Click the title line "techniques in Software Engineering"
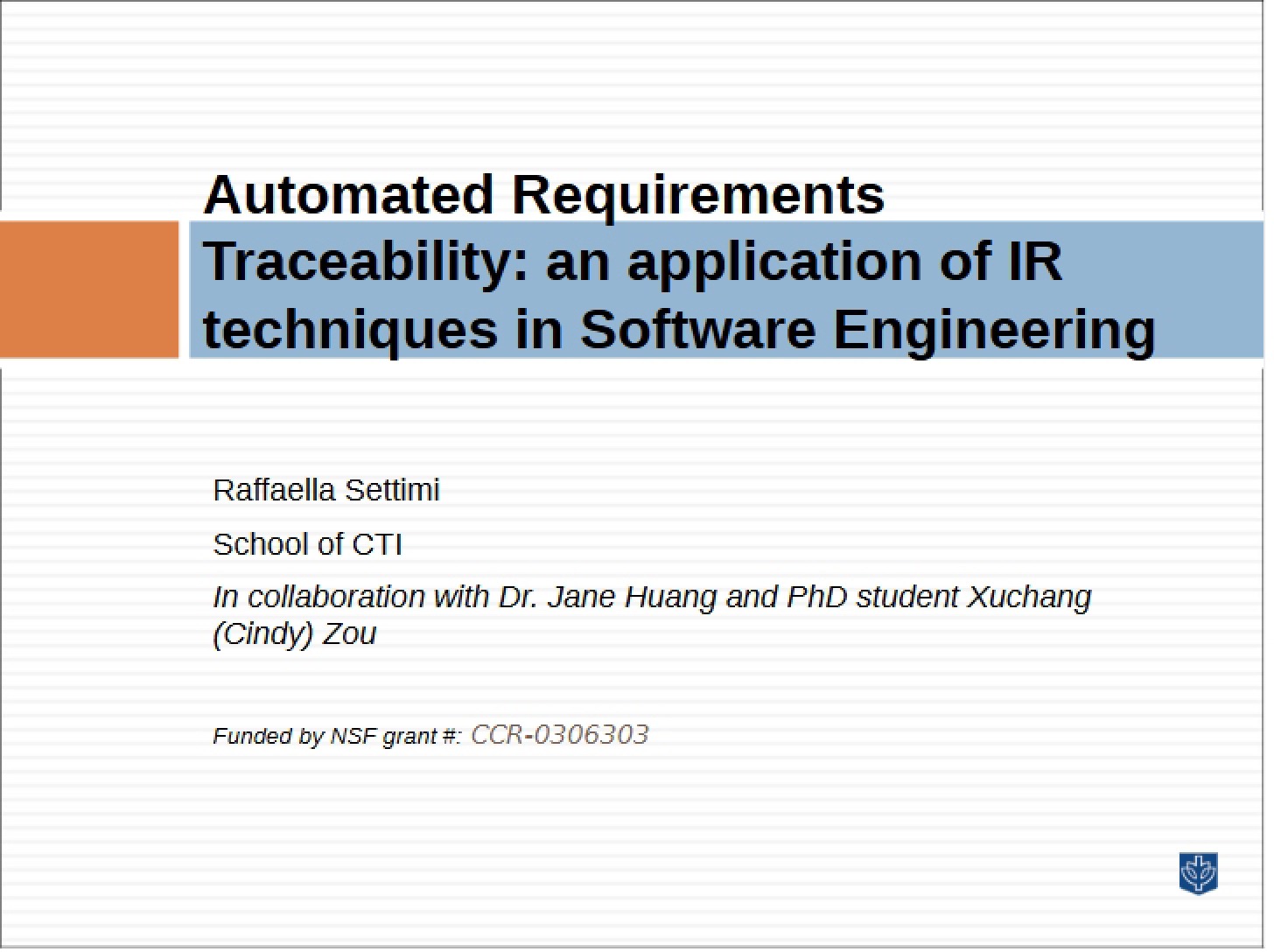Viewport: 1274px width, 952px height. 679,329
